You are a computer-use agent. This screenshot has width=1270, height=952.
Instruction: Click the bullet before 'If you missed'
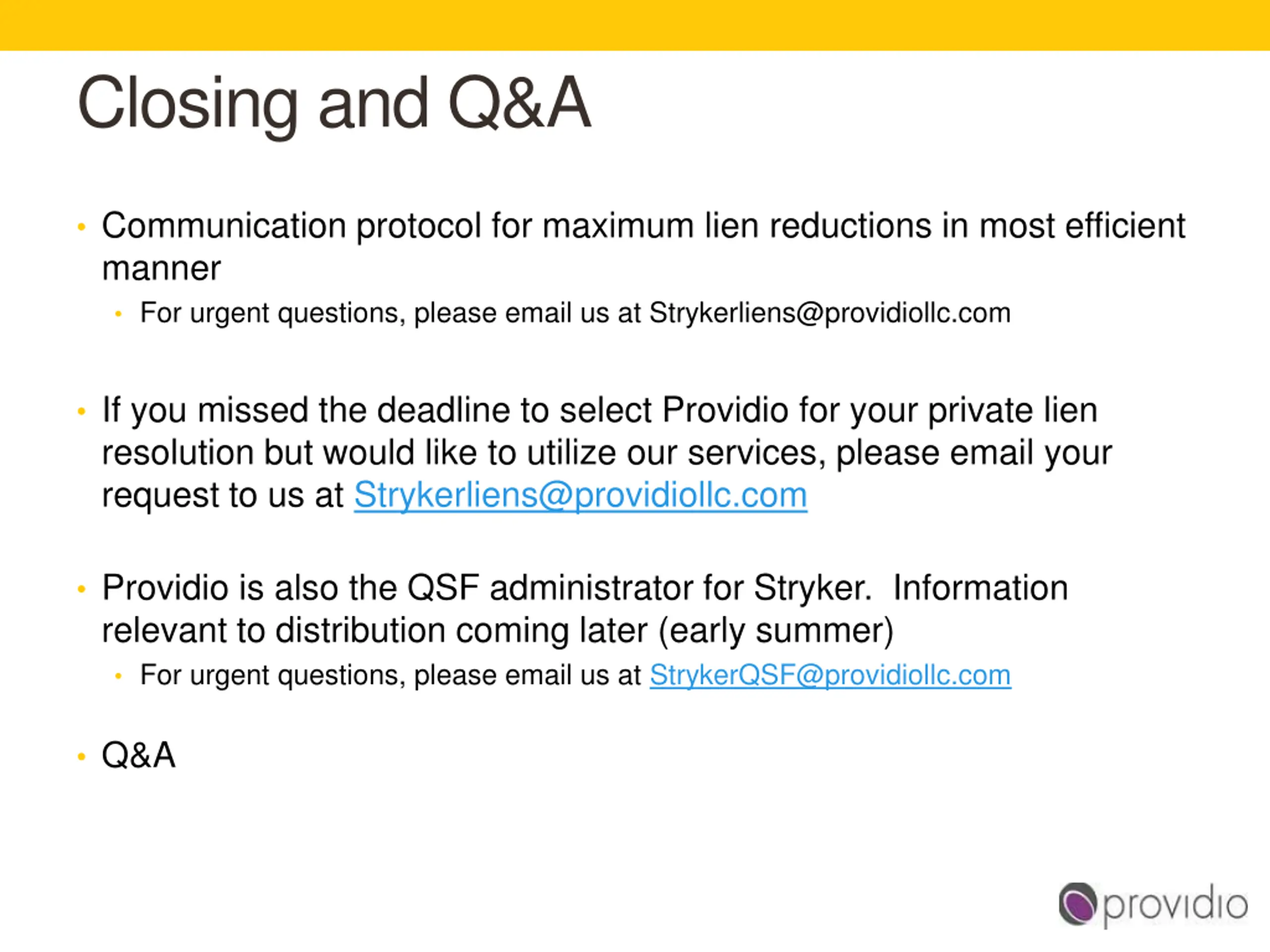coord(81,412)
